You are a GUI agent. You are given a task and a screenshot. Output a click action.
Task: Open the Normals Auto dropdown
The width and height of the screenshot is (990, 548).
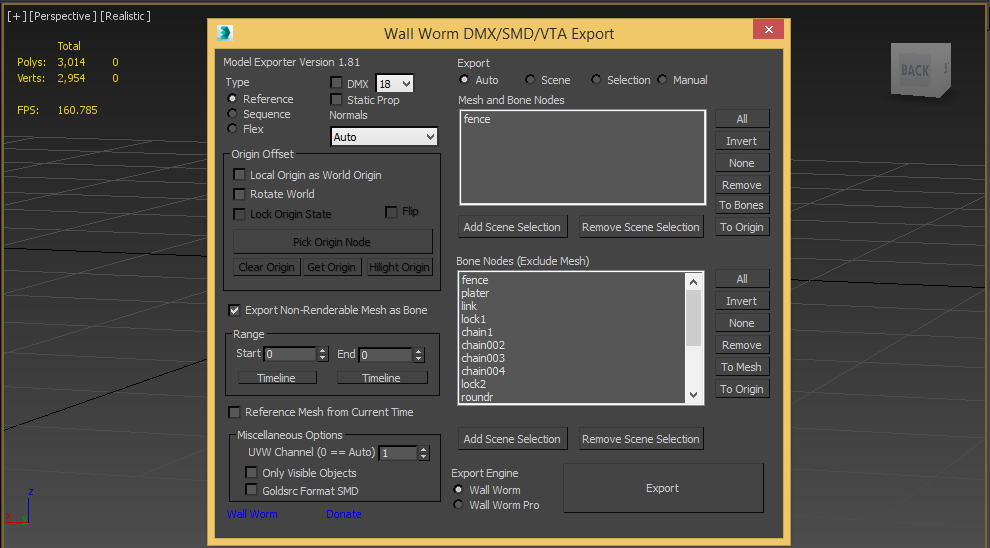pyautogui.click(x=384, y=137)
